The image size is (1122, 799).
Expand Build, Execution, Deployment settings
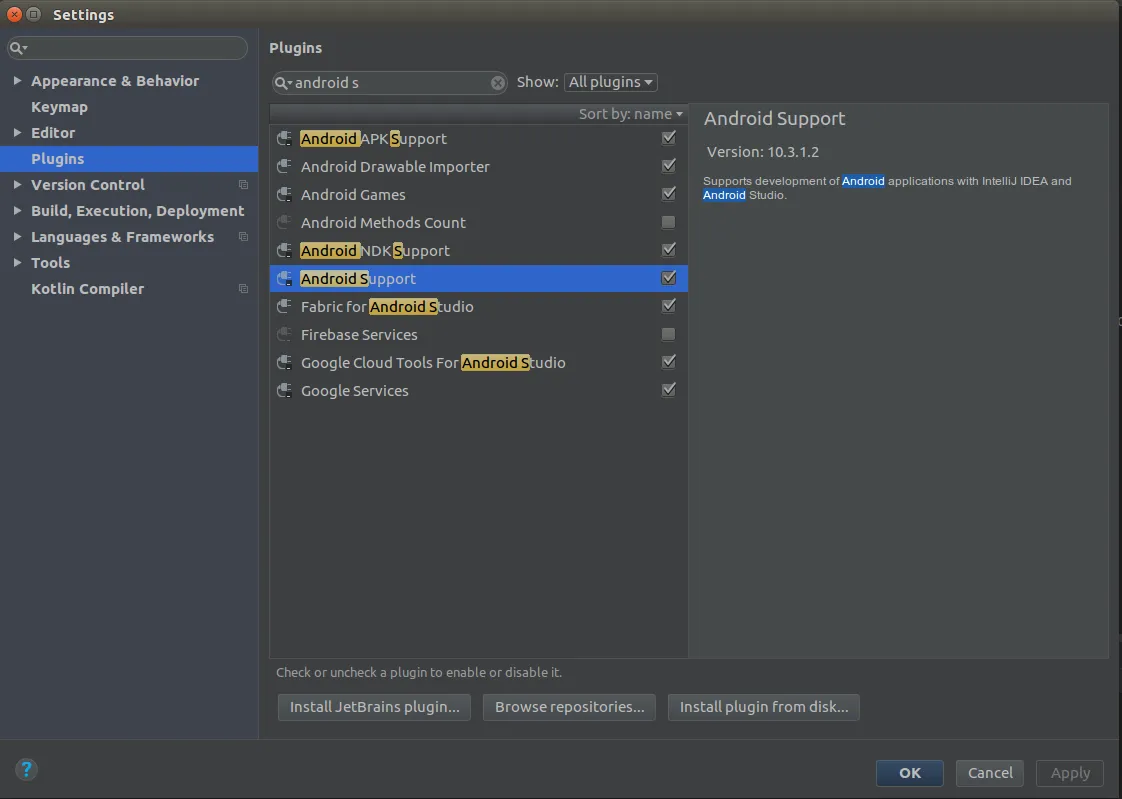tap(18, 211)
